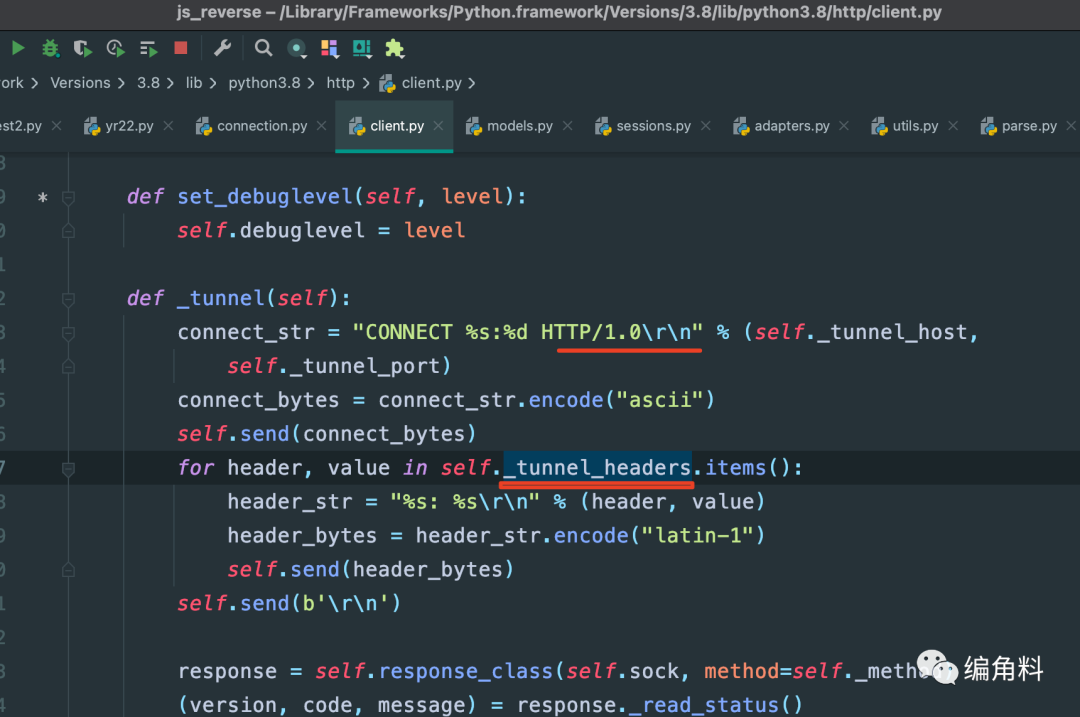Click the response_class identifier
Viewport: 1080px width, 717px height.
(466, 672)
